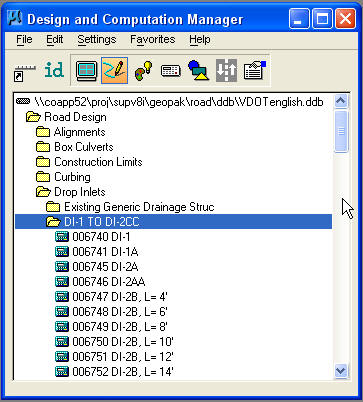Open the Preferences clipboard icon
This screenshot has width=363, height=402.
pos(255,70)
